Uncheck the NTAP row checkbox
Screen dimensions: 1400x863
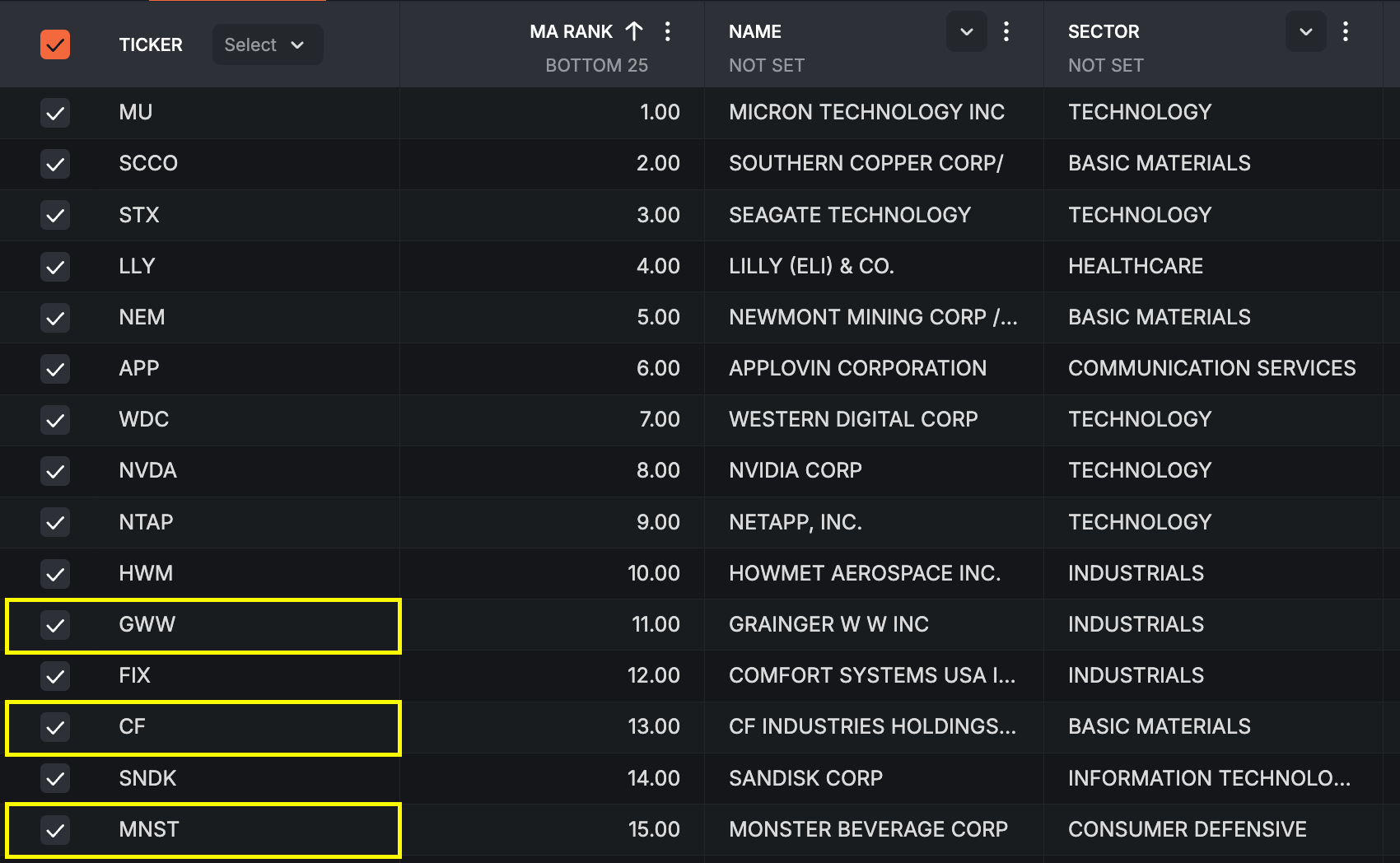point(55,522)
